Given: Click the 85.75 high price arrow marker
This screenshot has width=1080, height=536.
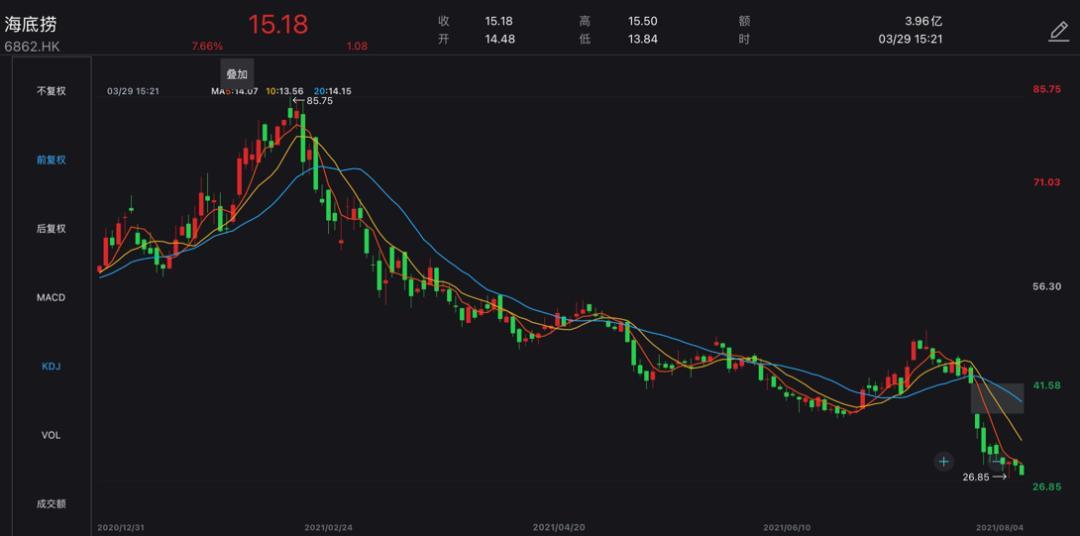Looking at the screenshot, I should pos(312,101).
